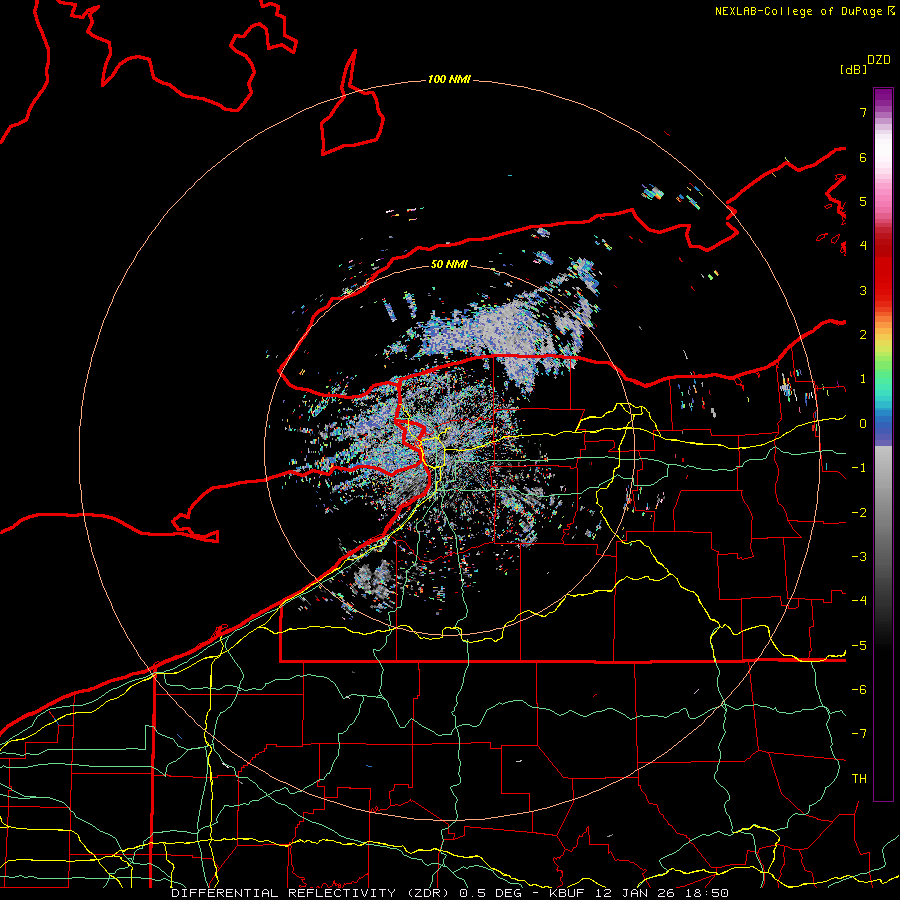Click the DIFFERENTIAL REFLECTIVITY (ZDR) caption text
This screenshot has height=900, width=900.
coord(312,893)
